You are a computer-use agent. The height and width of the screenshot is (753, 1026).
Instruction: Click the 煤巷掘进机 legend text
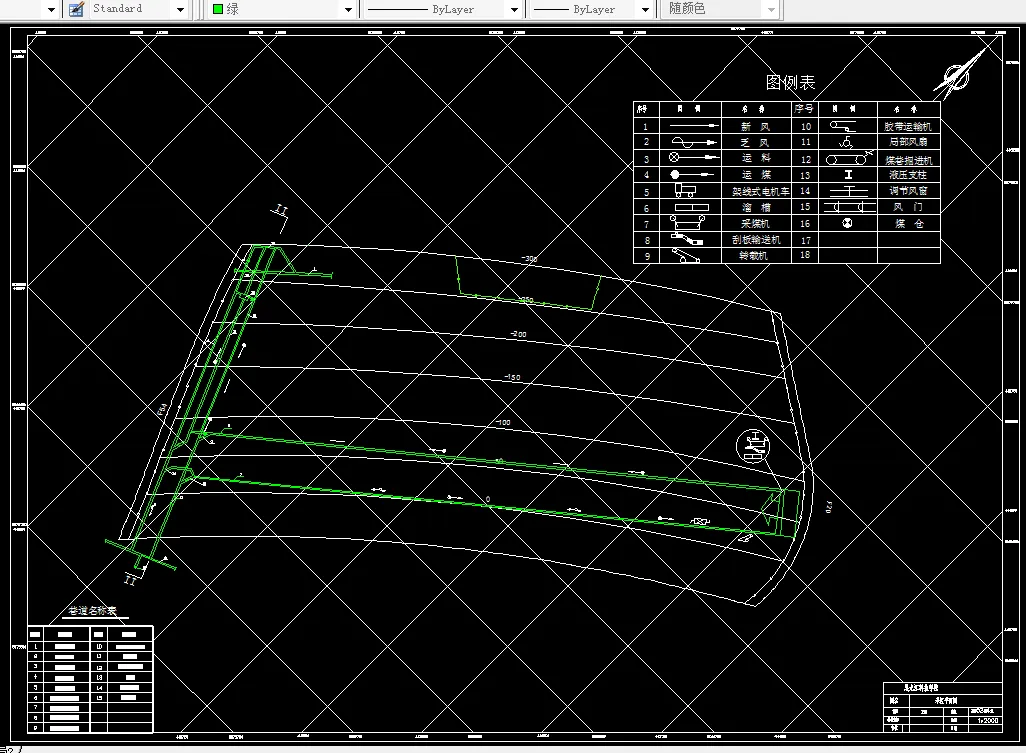pos(909,160)
